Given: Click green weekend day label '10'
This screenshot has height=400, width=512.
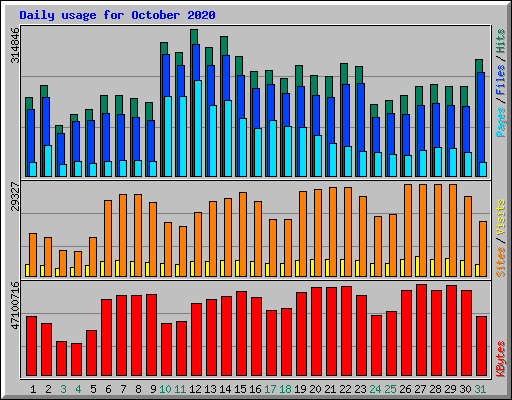Looking at the screenshot, I should click(165, 389).
